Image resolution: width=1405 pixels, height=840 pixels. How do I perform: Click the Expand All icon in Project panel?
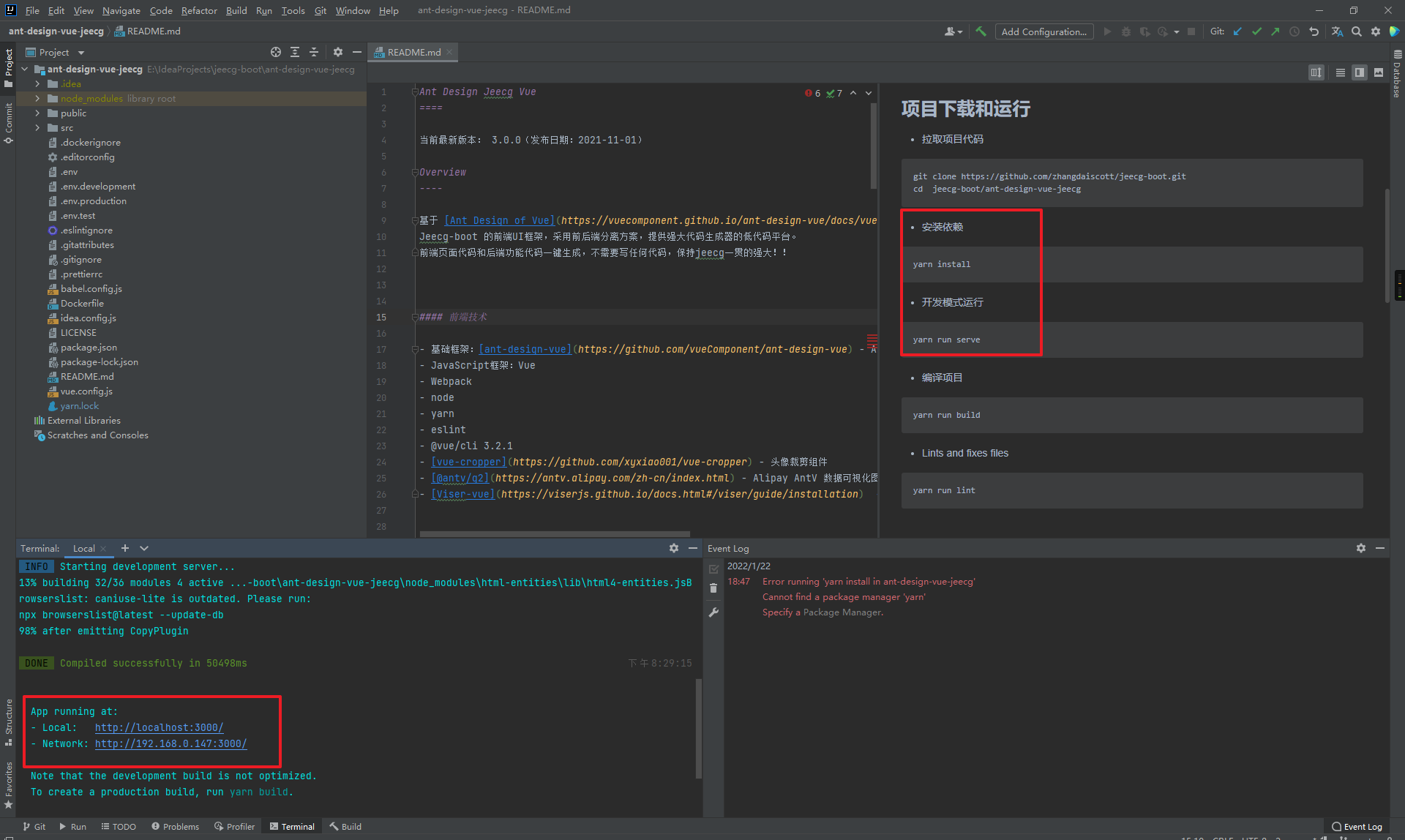pos(295,52)
